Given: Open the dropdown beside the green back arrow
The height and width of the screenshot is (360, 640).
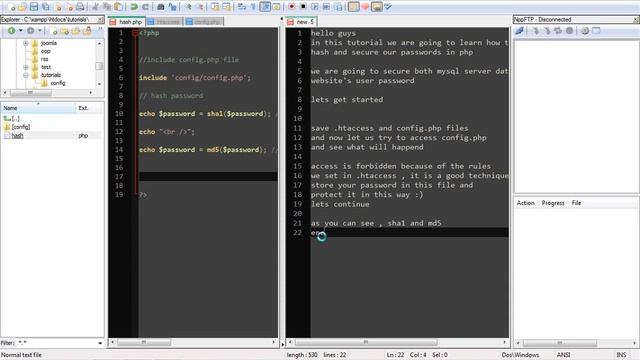Looking at the screenshot, I should pos(20,31).
